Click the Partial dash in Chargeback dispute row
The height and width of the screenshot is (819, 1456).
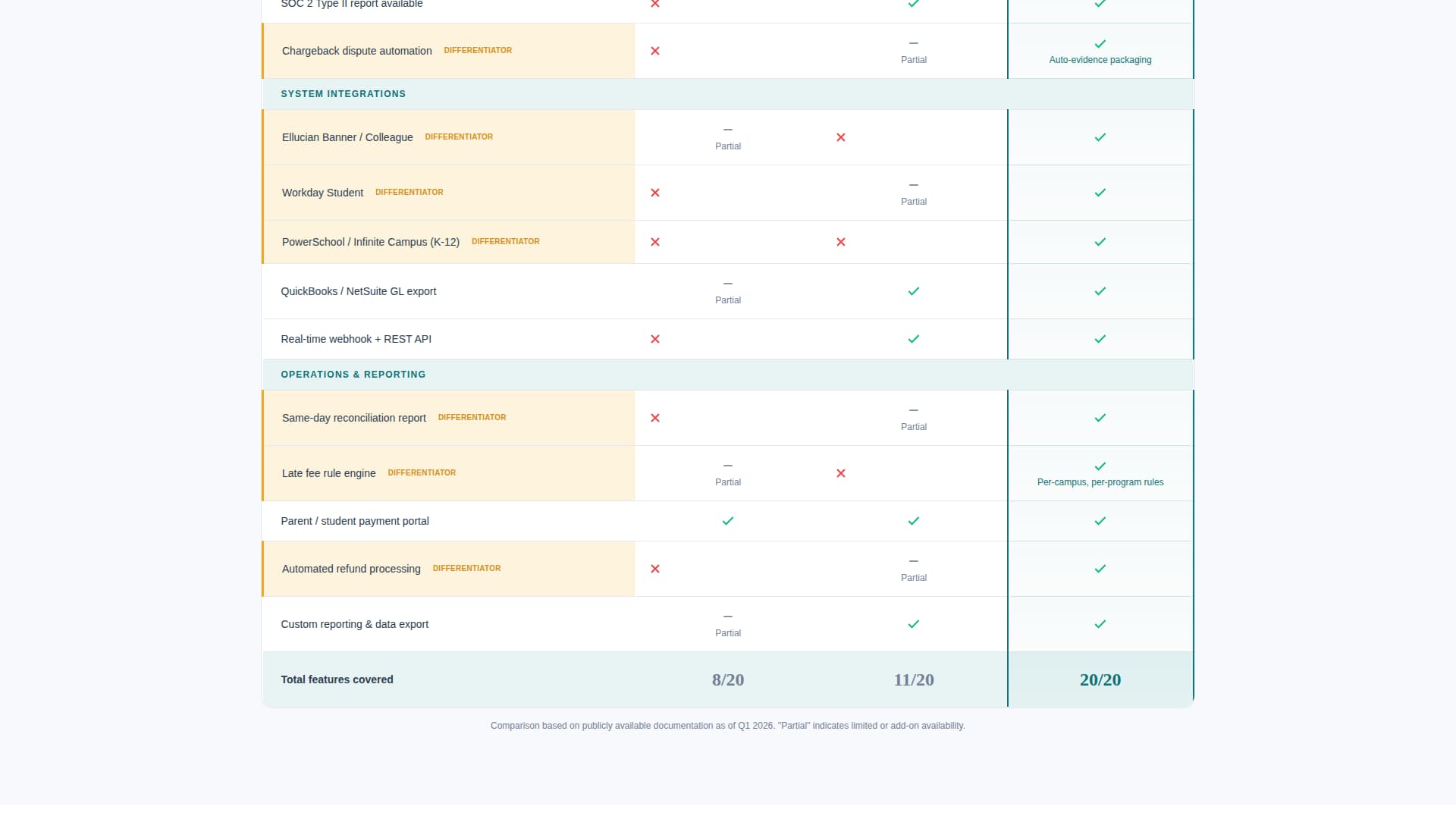coord(914,44)
